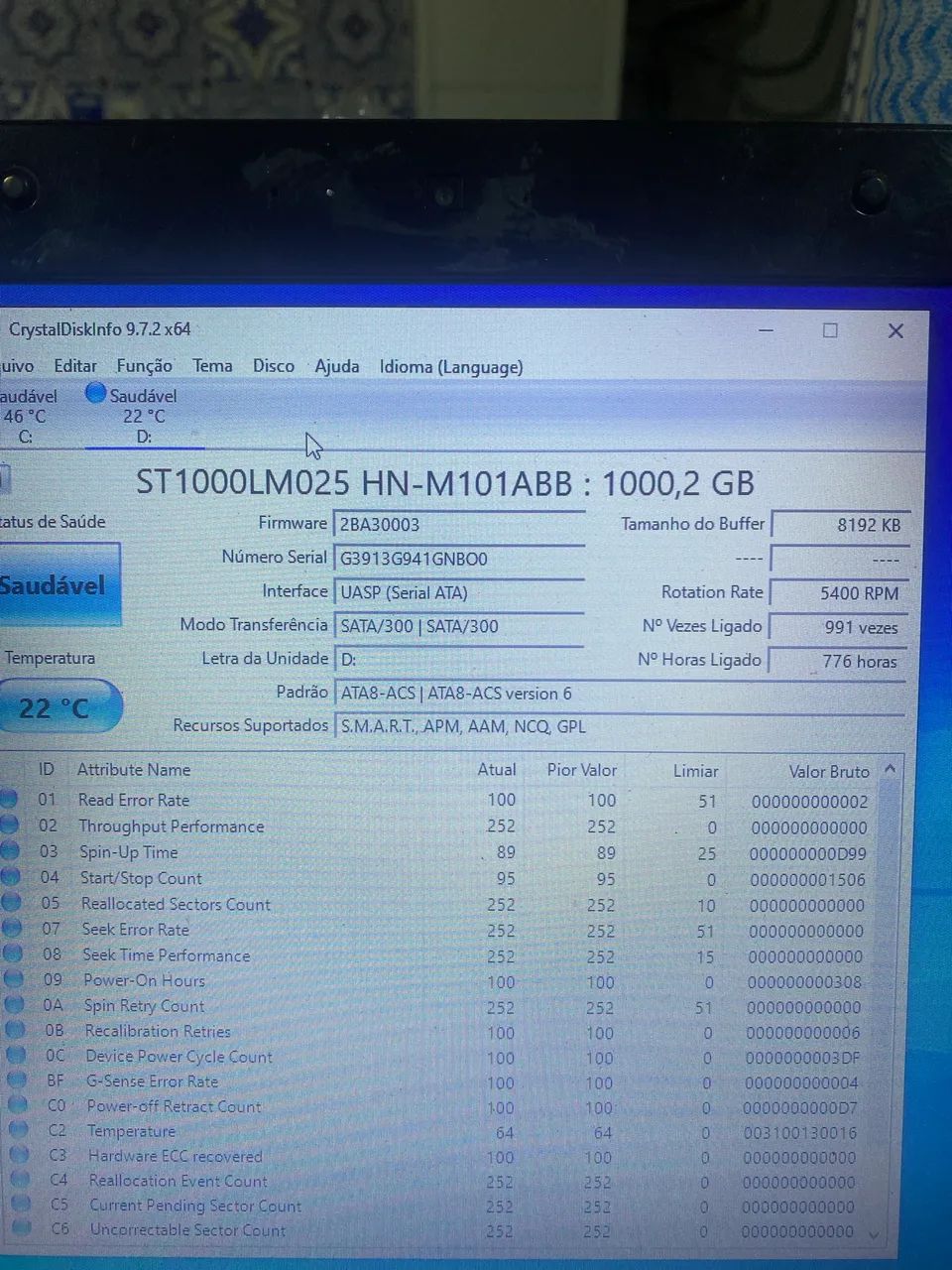Screen dimensions: 952x1270
Task: Click status dot for Power-off Retract Count
Action: tap(18, 1104)
